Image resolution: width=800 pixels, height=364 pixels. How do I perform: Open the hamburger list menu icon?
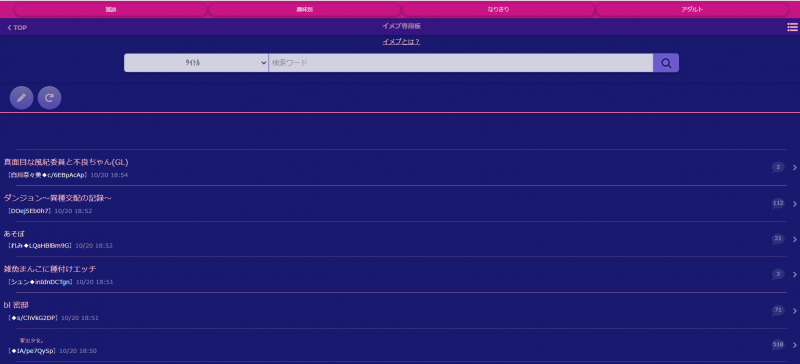792,27
